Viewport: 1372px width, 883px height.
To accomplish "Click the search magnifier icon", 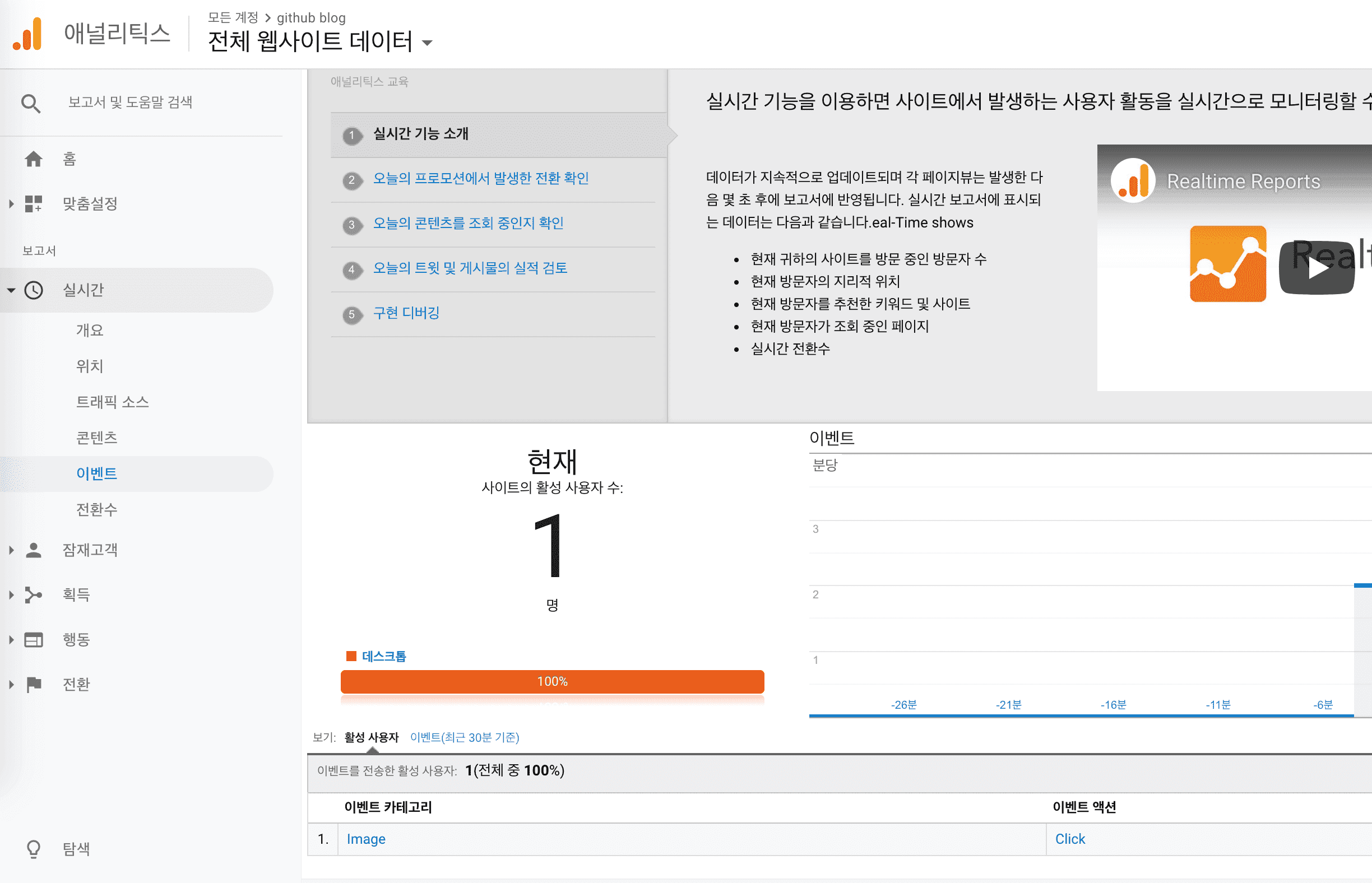I will click(x=30, y=103).
